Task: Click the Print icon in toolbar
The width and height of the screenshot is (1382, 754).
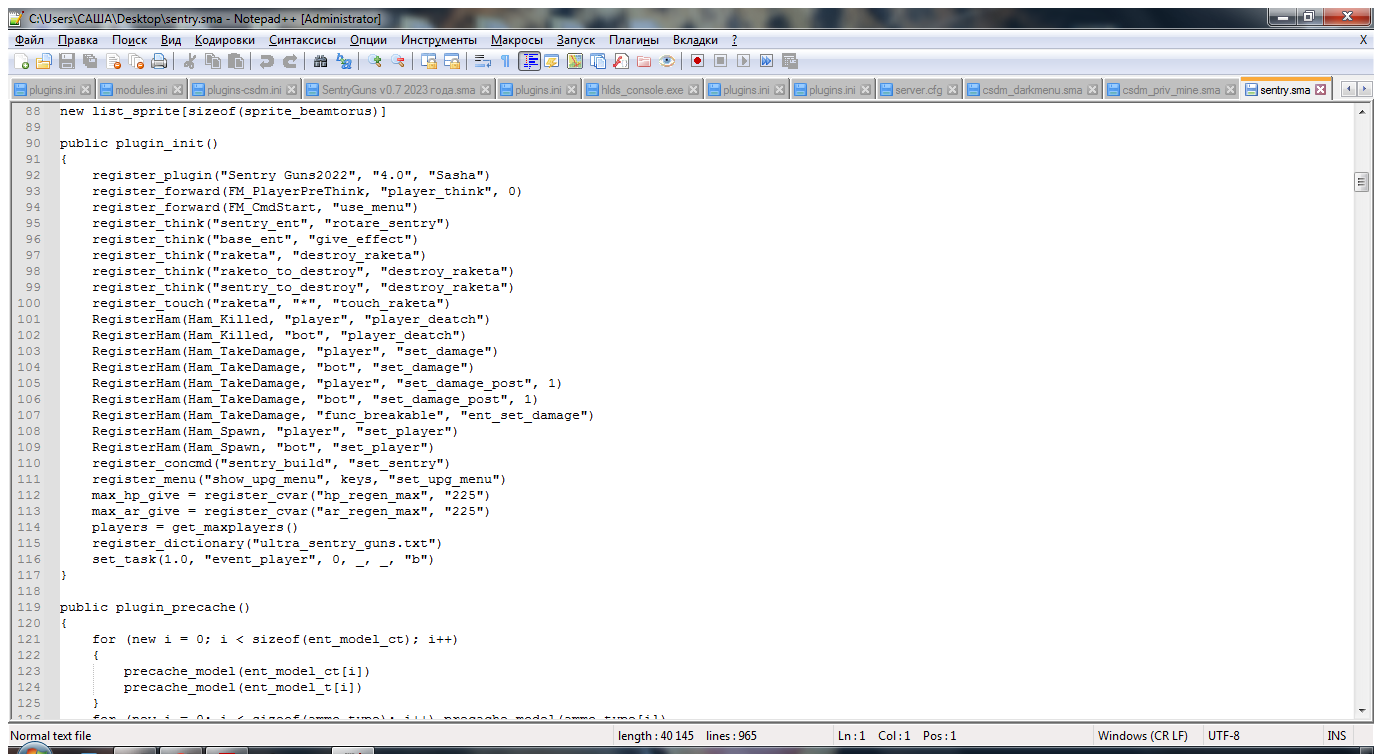Action: coord(159,62)
